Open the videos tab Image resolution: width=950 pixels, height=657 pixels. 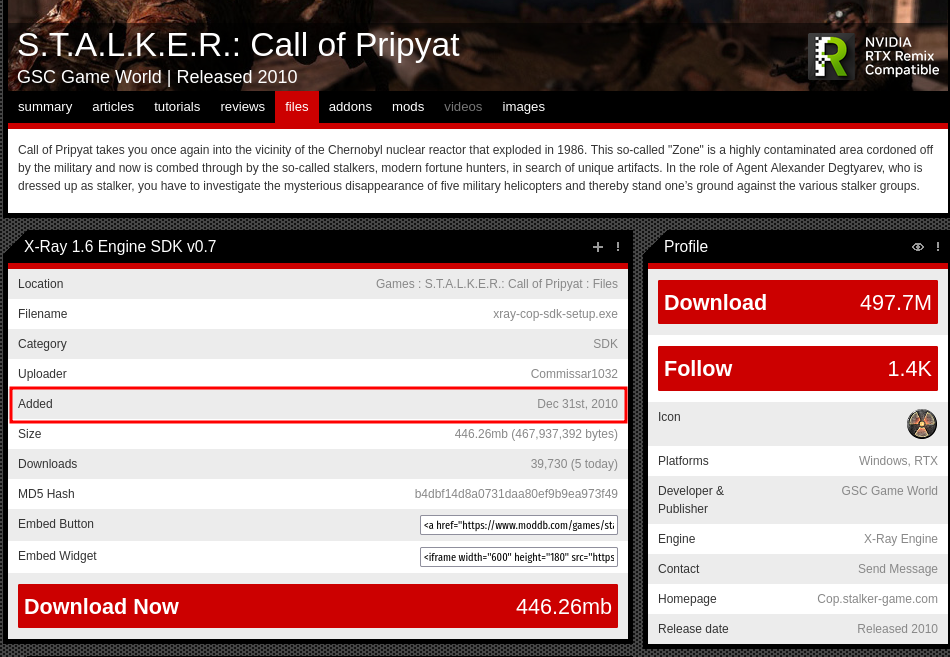pyautogui.click(x=463, y=107)
